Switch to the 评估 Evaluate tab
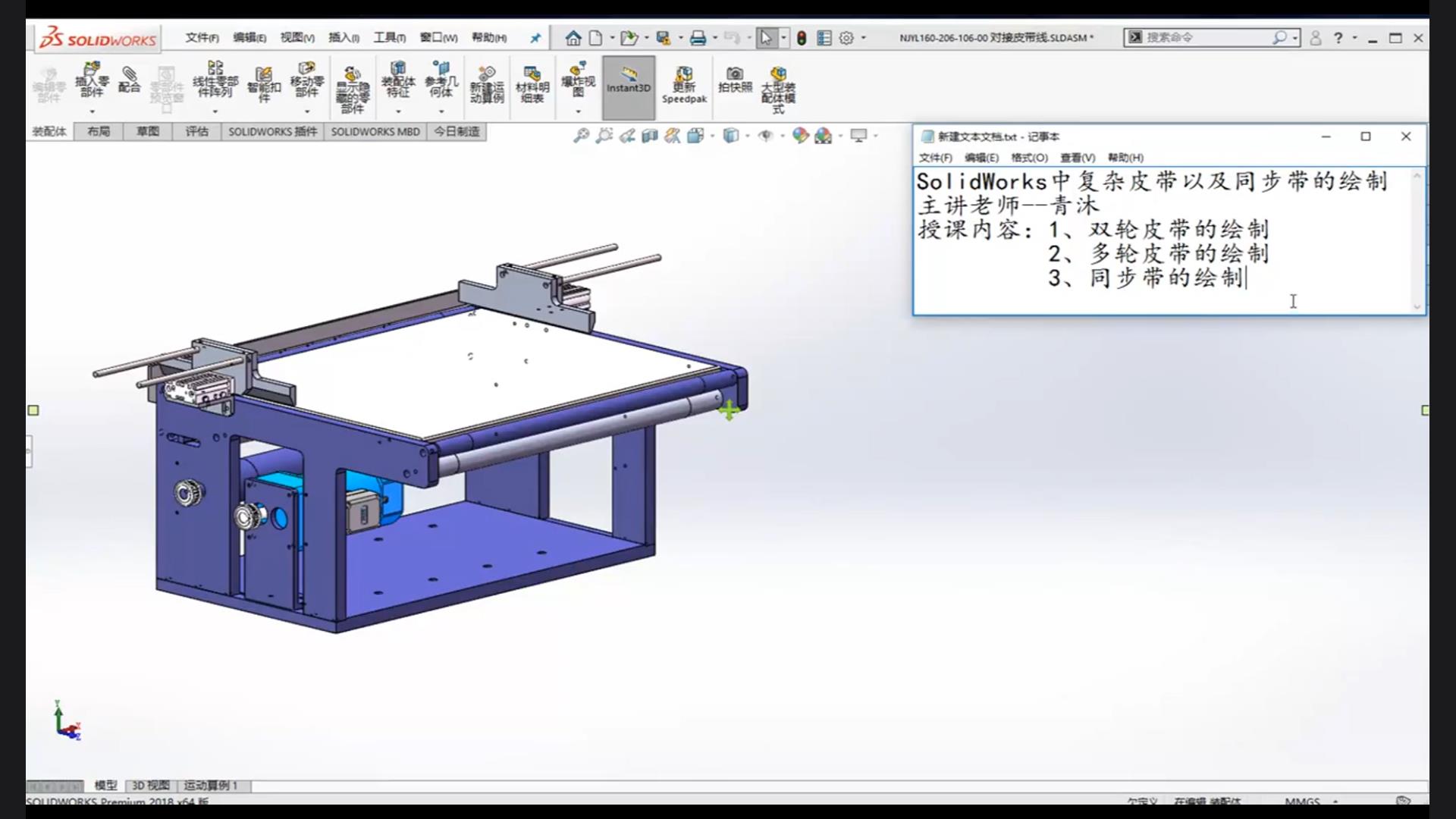Viewport: 1456px width, 819px height. (196, 131)
